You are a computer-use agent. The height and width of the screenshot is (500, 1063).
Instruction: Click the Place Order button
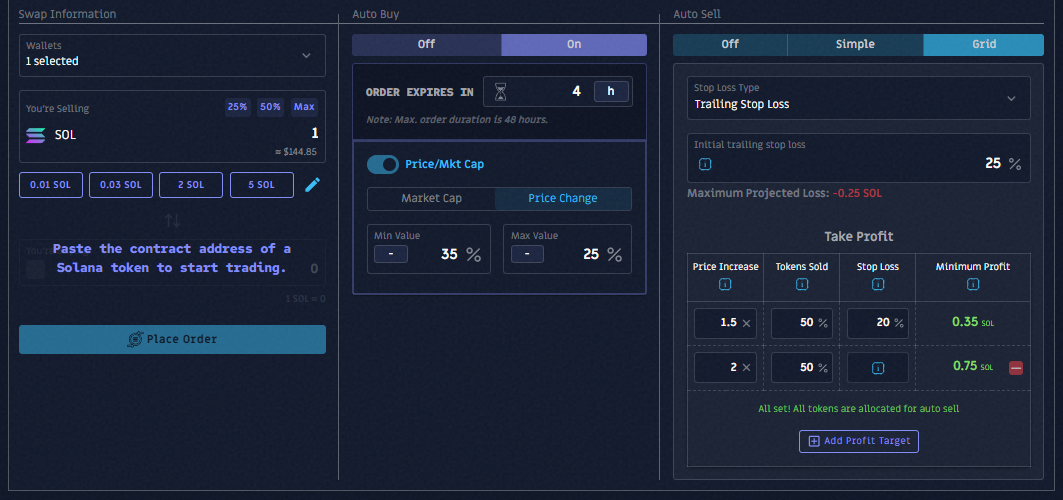coord(172,339)
